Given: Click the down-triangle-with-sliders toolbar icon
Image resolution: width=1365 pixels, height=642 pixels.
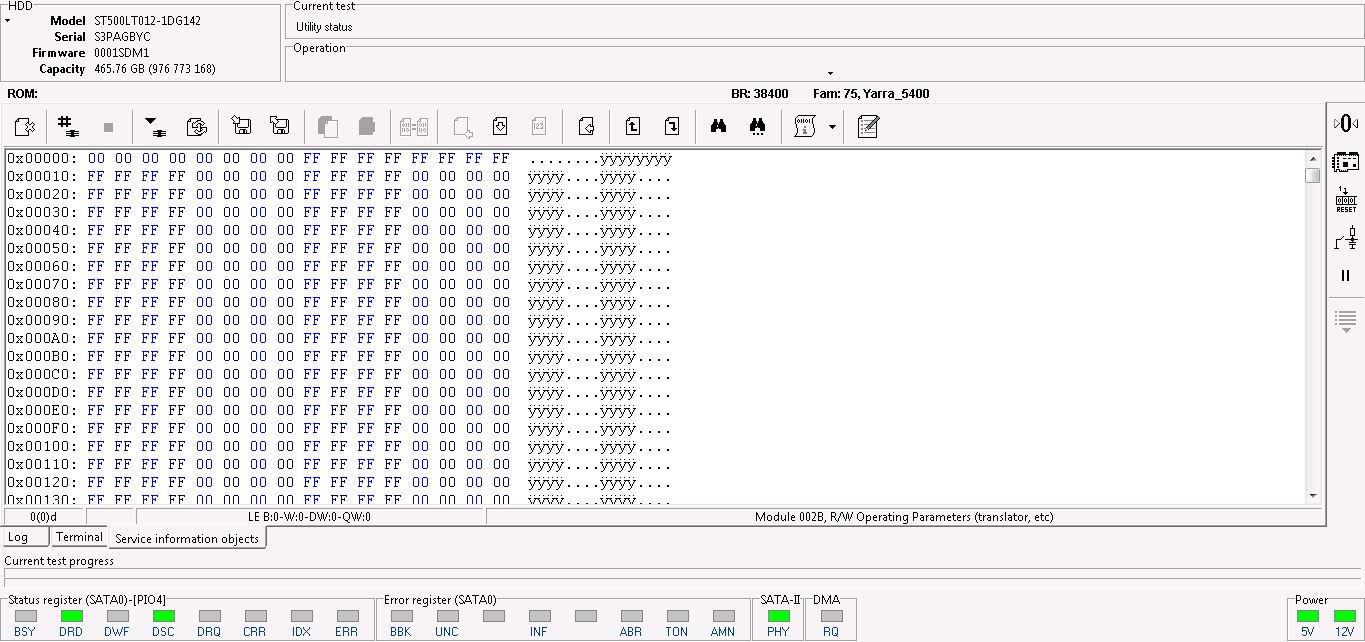Looking at the screenshot, I should point(155,127).
